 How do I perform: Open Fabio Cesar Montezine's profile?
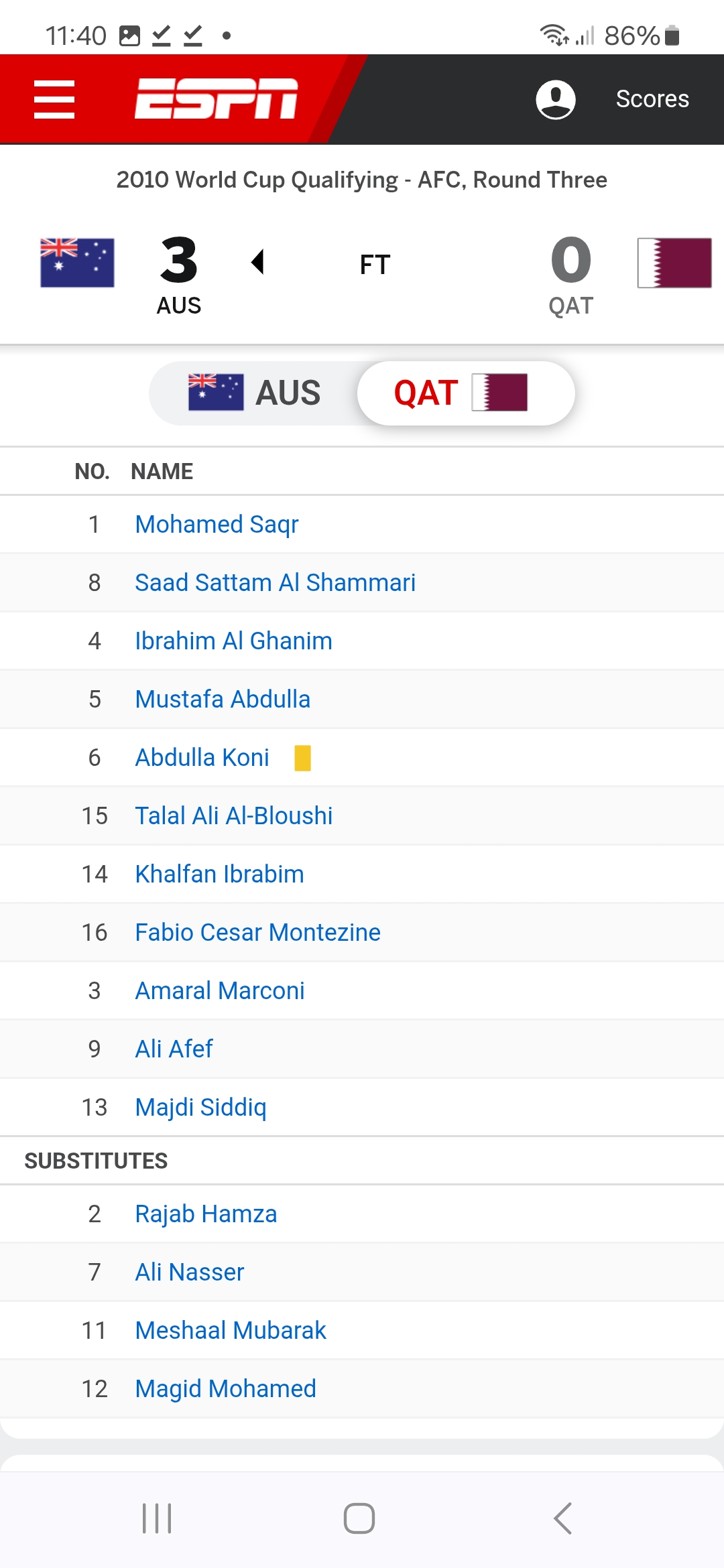257,933
